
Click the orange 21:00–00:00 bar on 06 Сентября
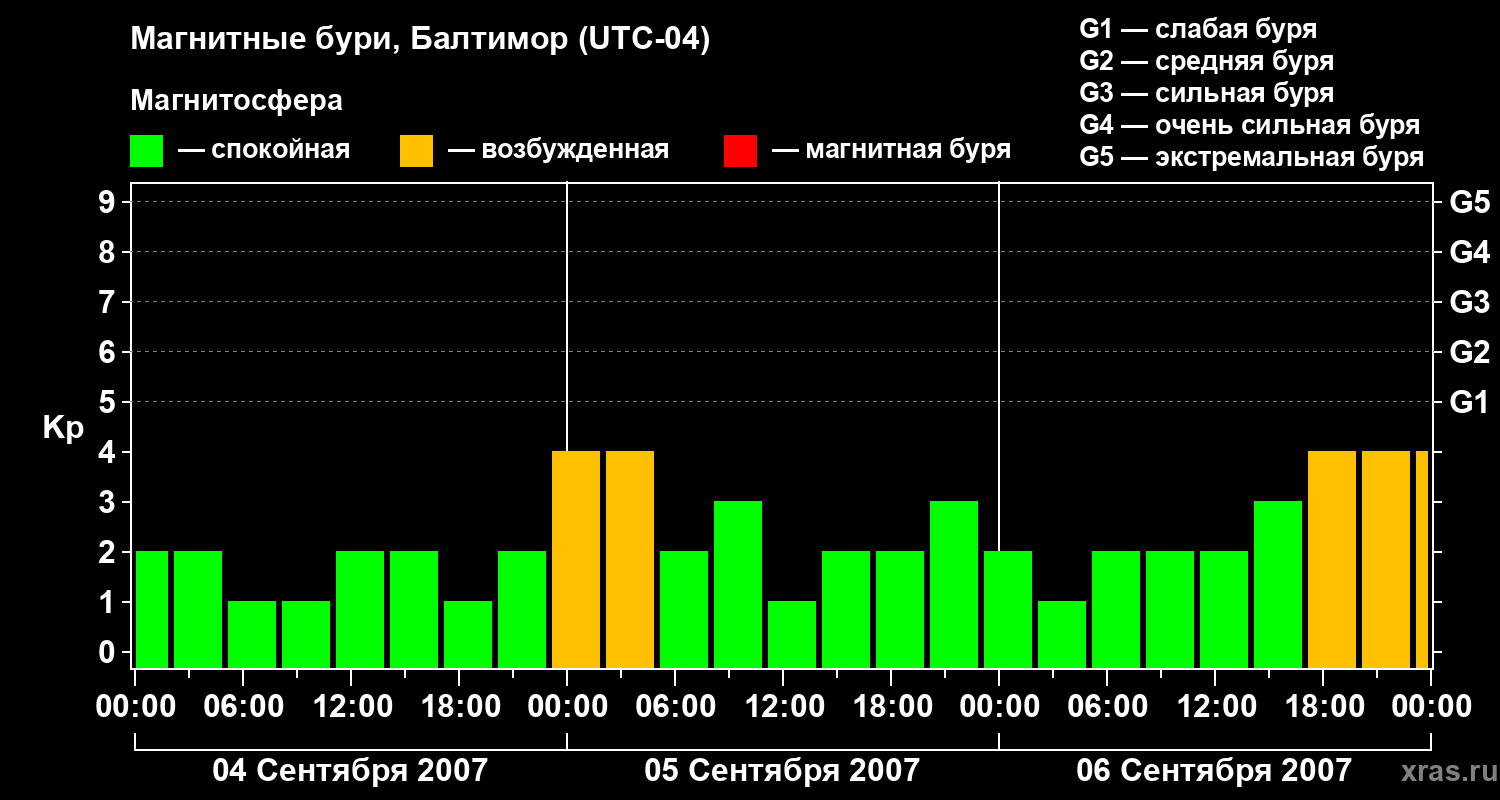pos(1386,559)
